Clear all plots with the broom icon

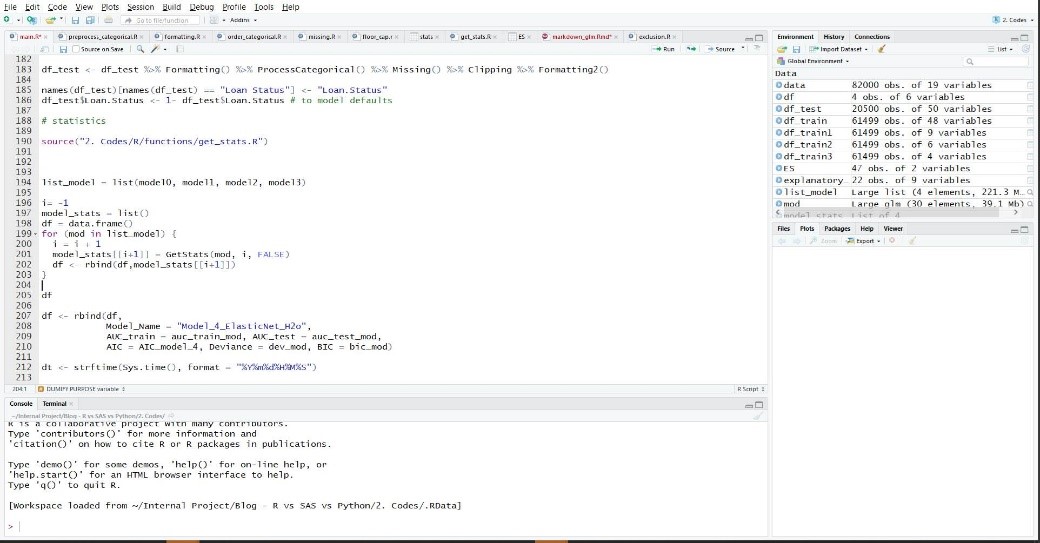pyautogui.click(x=912, y=241)
